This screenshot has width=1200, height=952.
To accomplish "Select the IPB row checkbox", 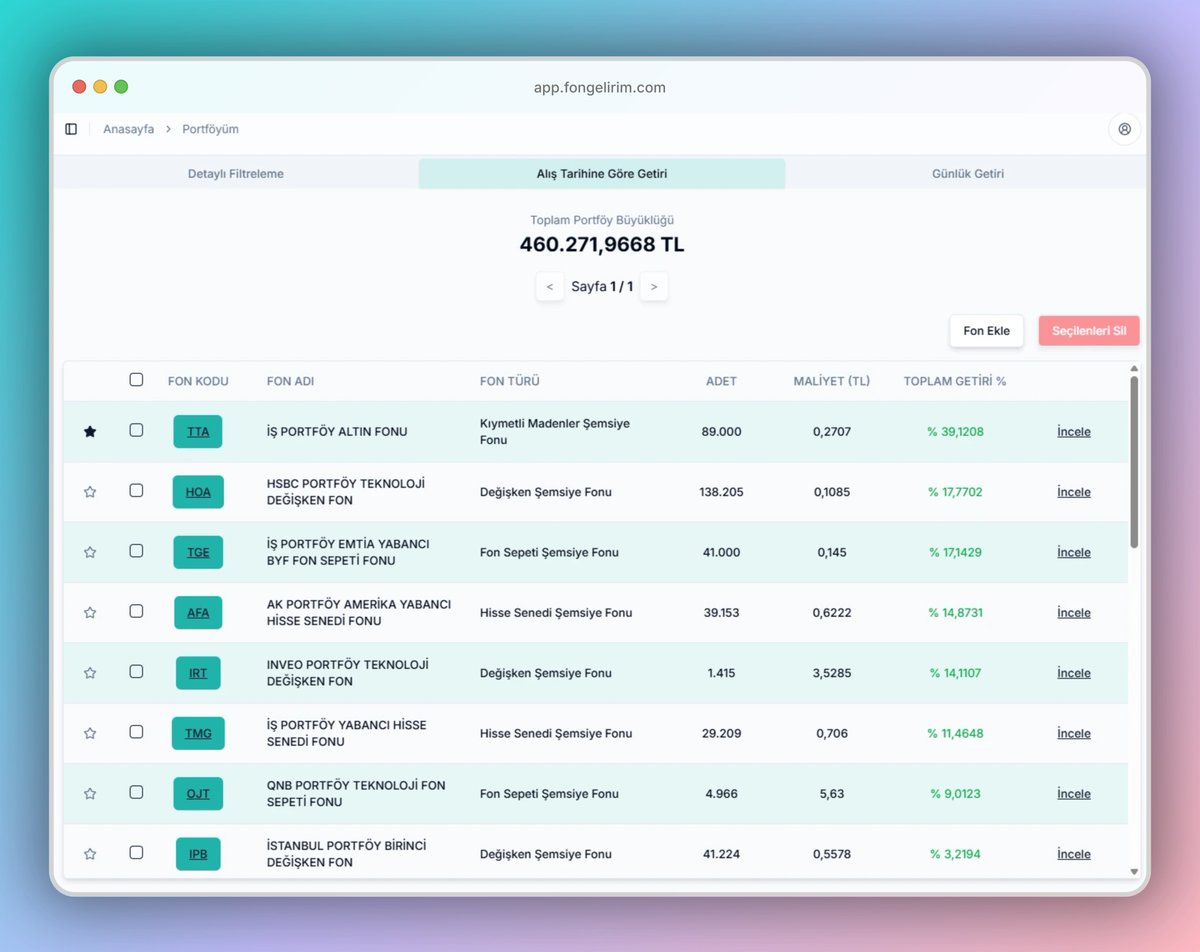I will tap(136, 852).
